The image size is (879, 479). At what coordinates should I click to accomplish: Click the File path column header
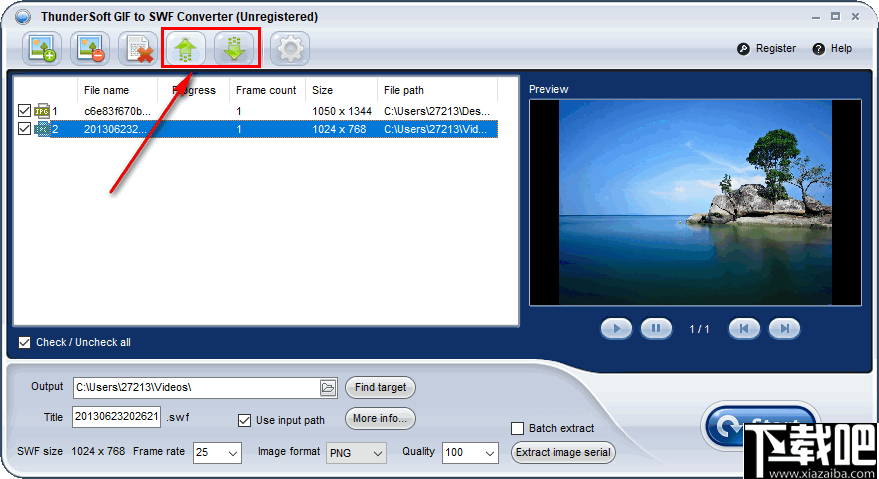click(x=437, y=90)
